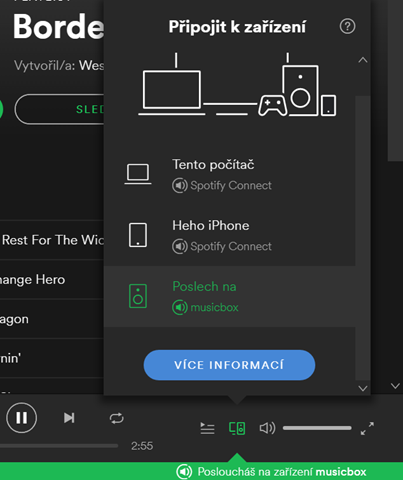This screenshot has width=403, height=480.
Task: Select Tento počítač device
Action: tap(229, 175)
